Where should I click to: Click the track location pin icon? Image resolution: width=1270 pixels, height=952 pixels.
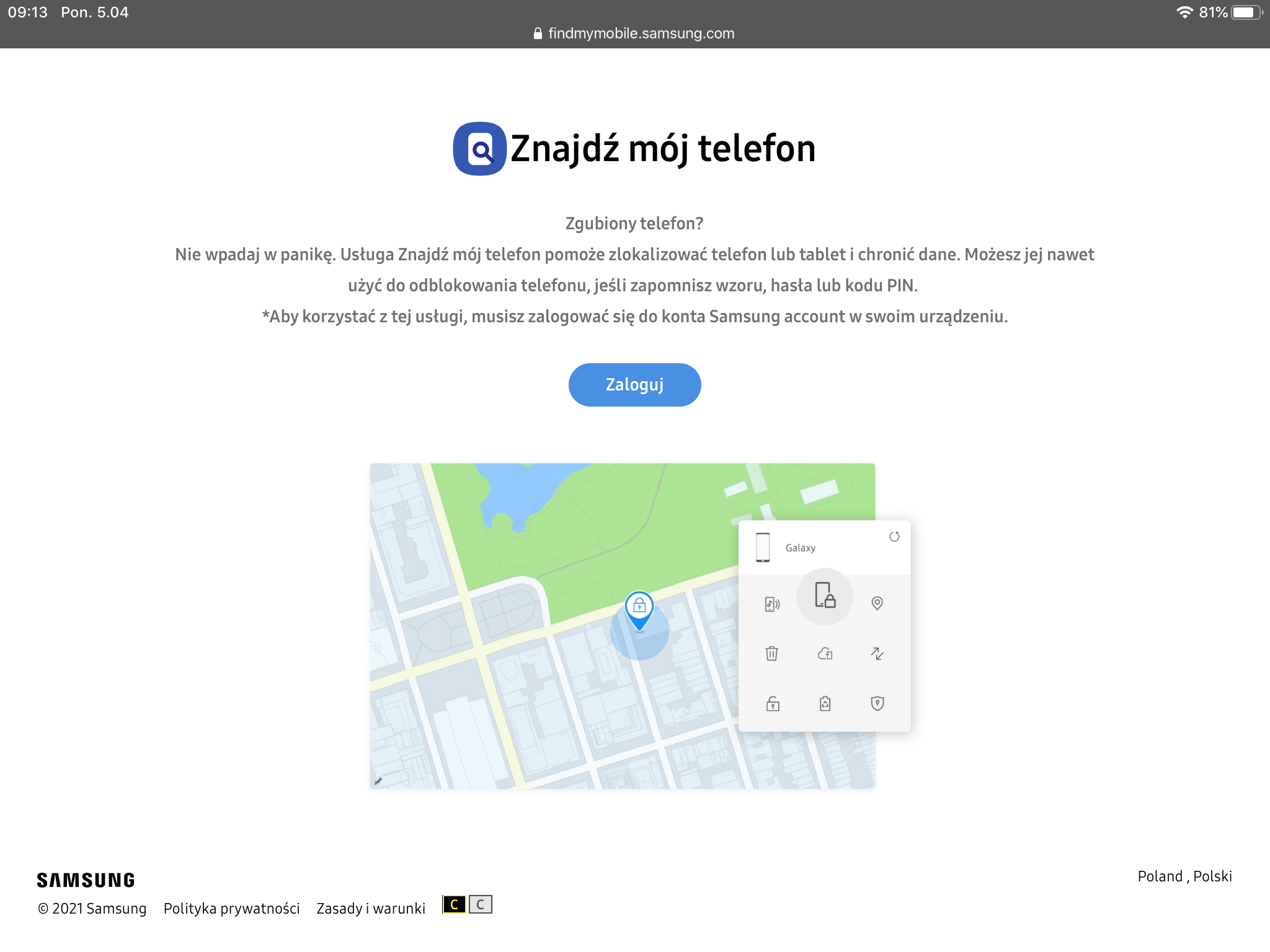pyautogui.click(x=877, y=603)
